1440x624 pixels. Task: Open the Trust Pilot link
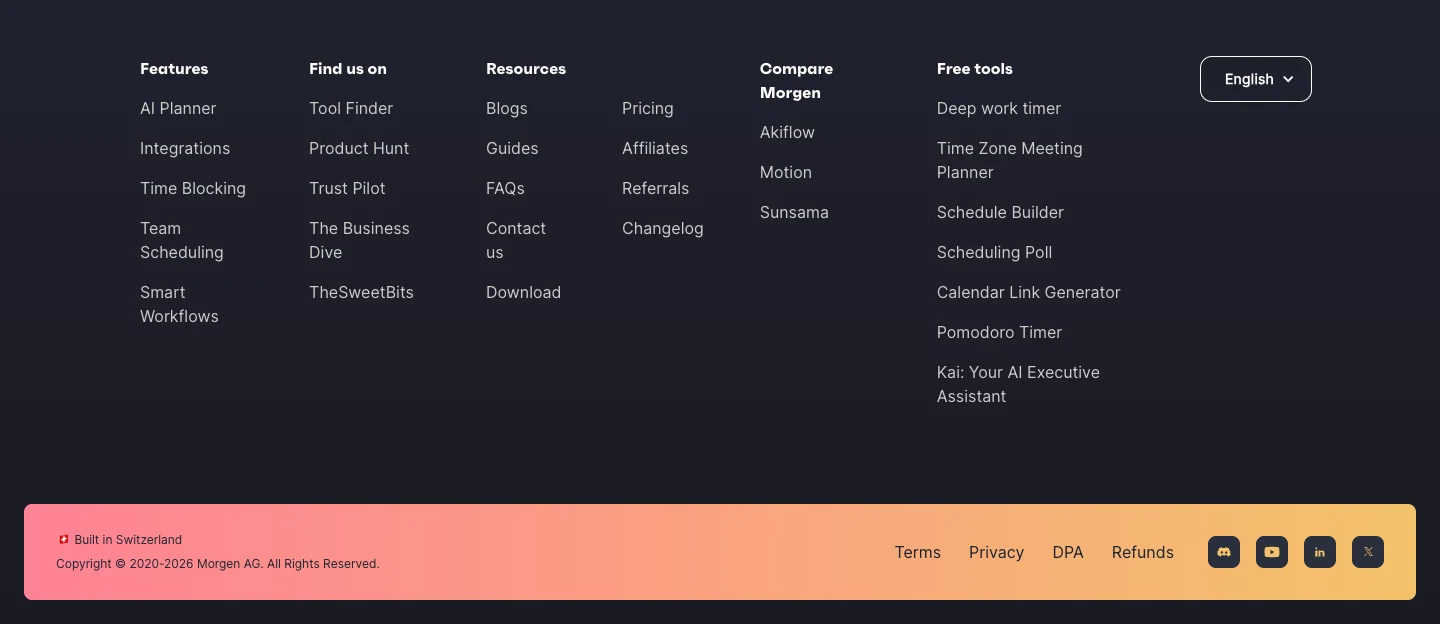347,188
